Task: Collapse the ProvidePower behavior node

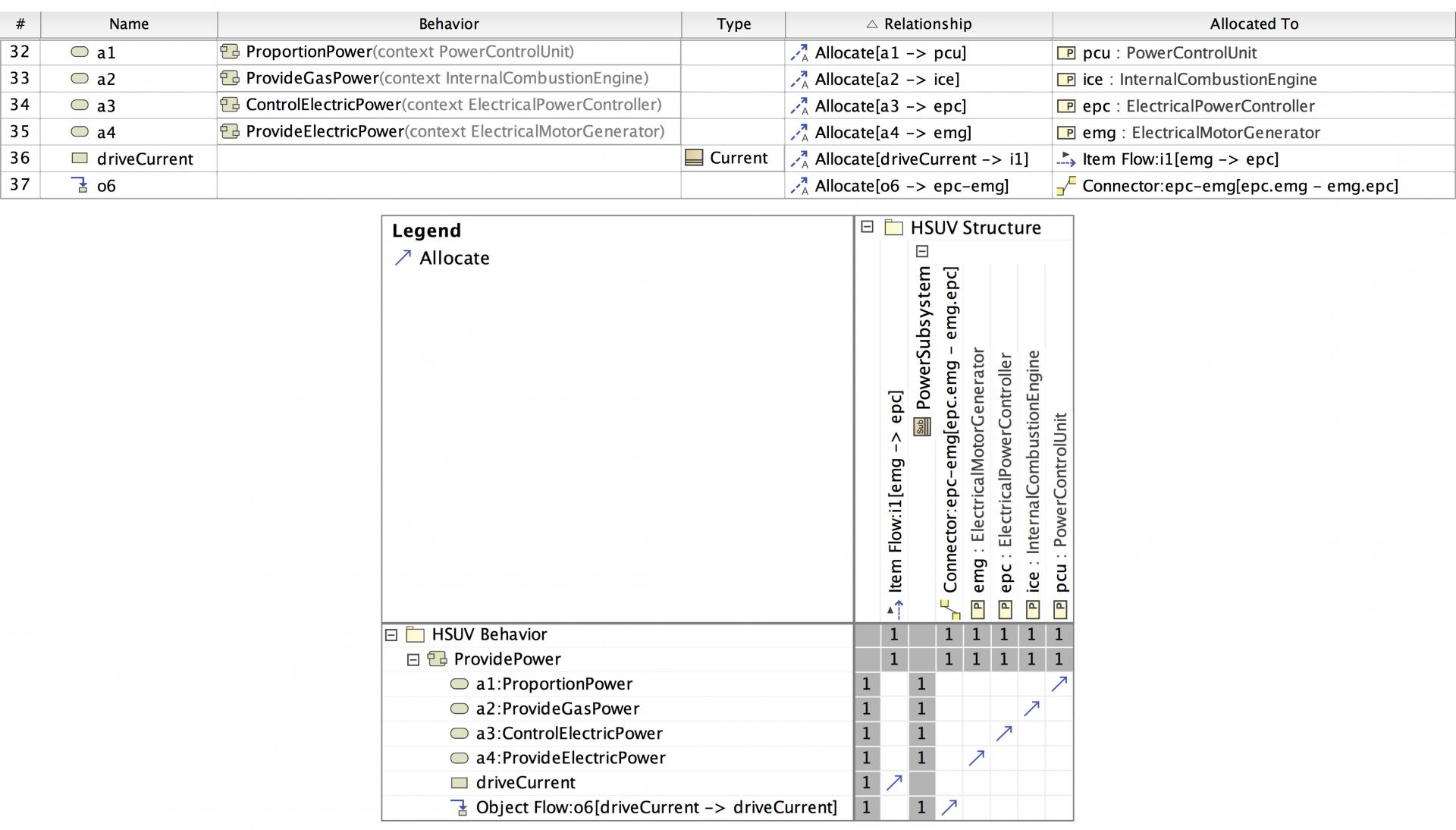Action: click(x=414, y=659)
